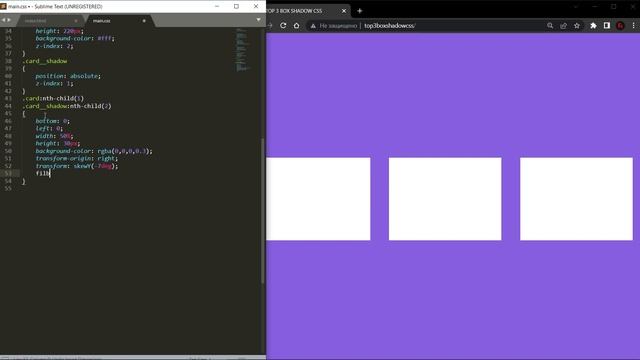This screenshot has width=640, height=360.
Task: Reload the page in Chrome
Action: [x=283, y=25]
